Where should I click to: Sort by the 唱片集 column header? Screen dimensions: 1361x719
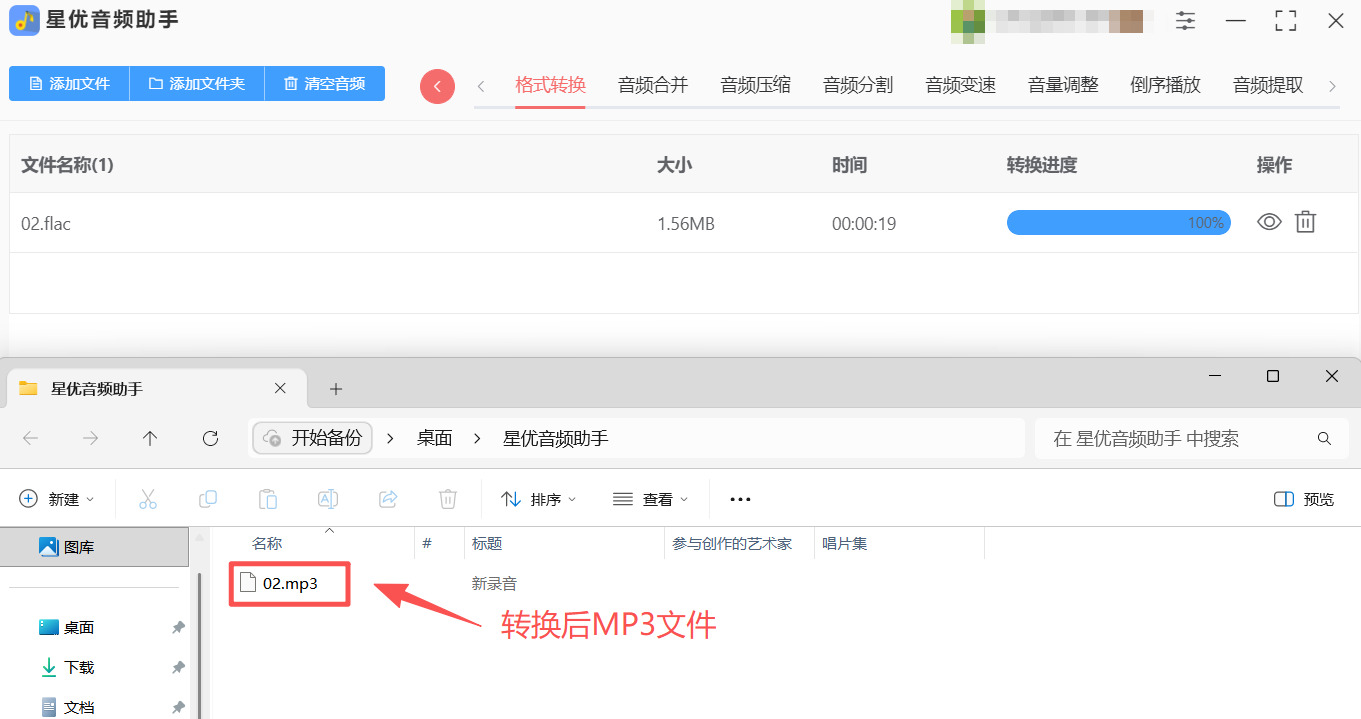pos(845,544)
